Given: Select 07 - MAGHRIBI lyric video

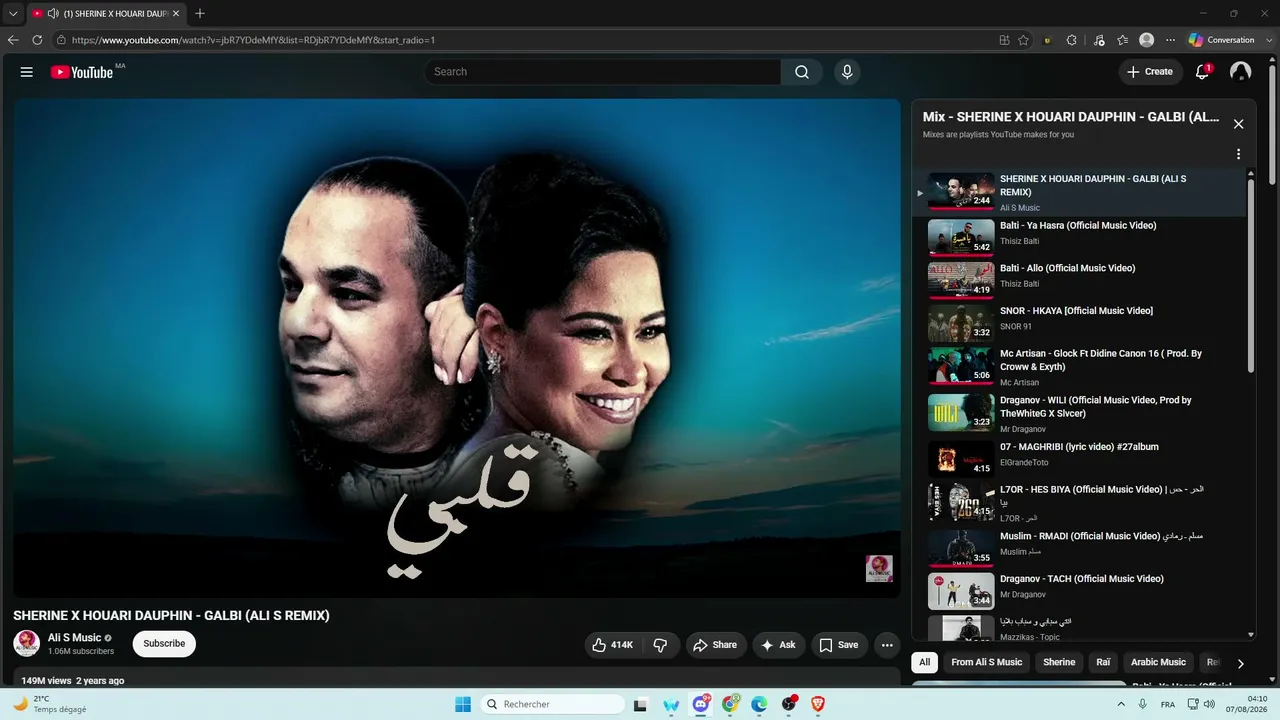Looking at the screenshot, I should coord(1080,459).
